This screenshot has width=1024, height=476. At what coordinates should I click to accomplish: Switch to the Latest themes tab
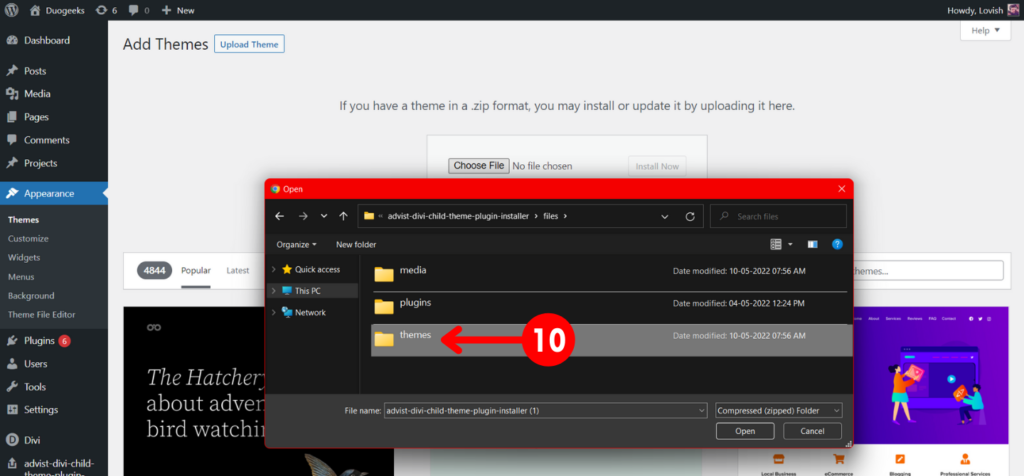(x=238, y=270)
